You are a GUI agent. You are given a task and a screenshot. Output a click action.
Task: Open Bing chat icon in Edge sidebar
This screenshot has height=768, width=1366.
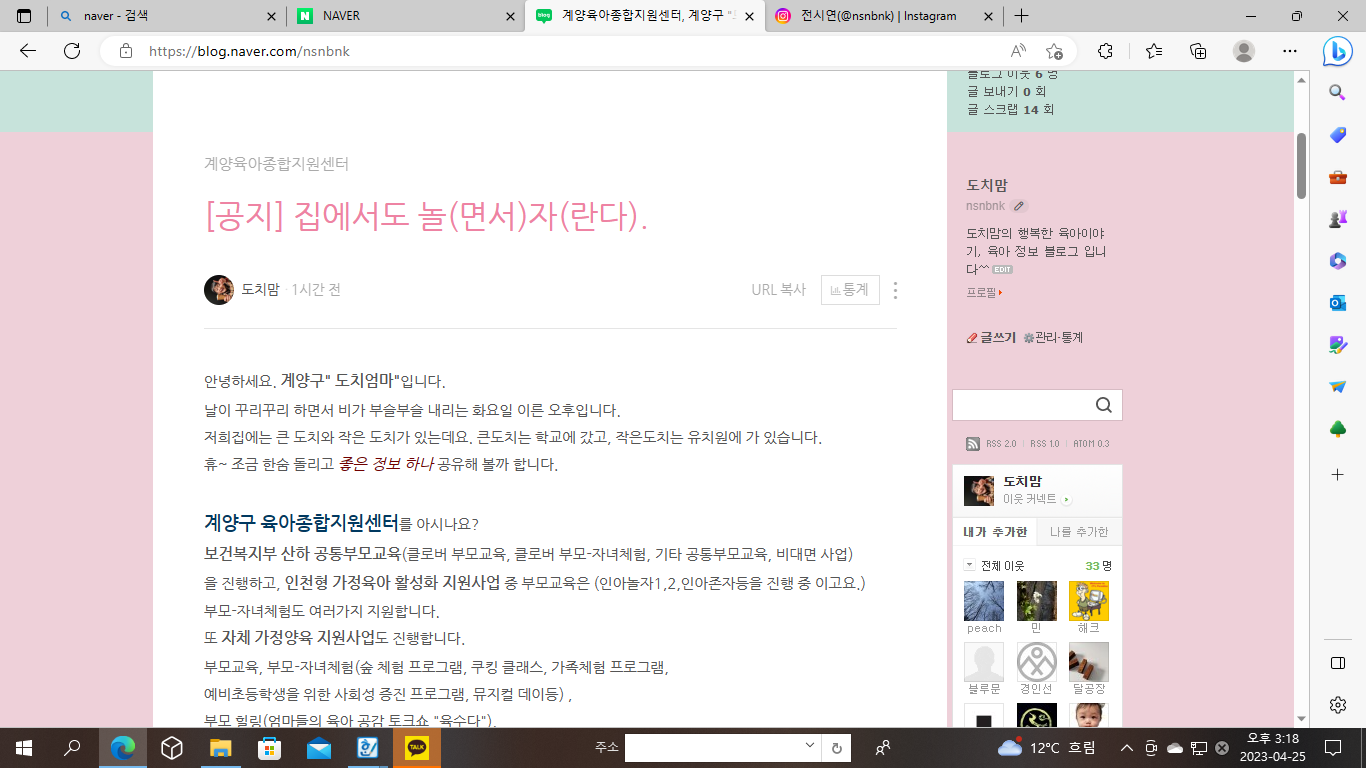click(1337, 51)
